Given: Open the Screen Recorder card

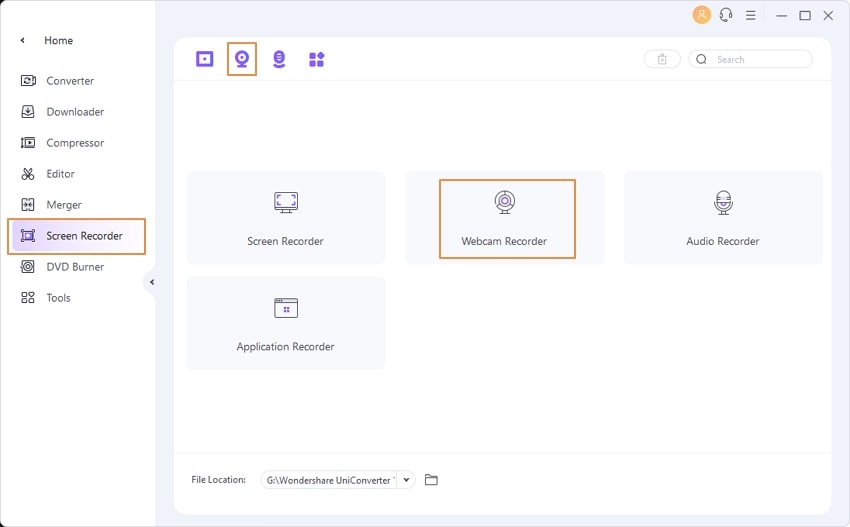Looking at the screenshot, I should click(286, 217).
